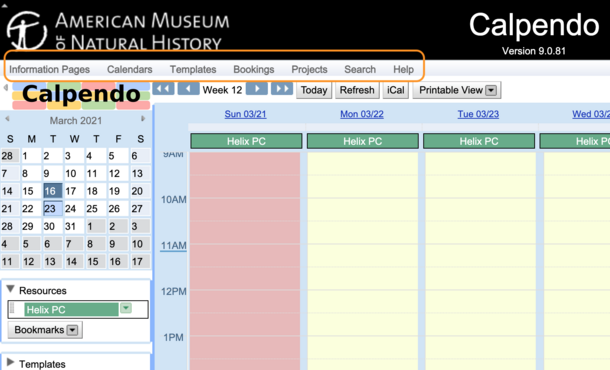Open the Projects menu

(x=309, y=69)
